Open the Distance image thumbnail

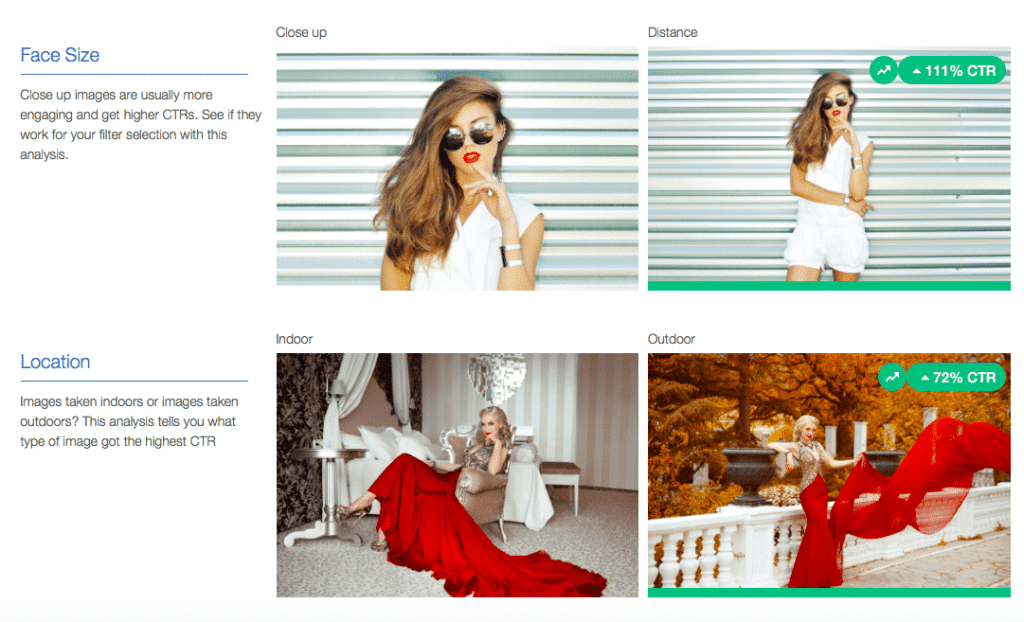829,169
